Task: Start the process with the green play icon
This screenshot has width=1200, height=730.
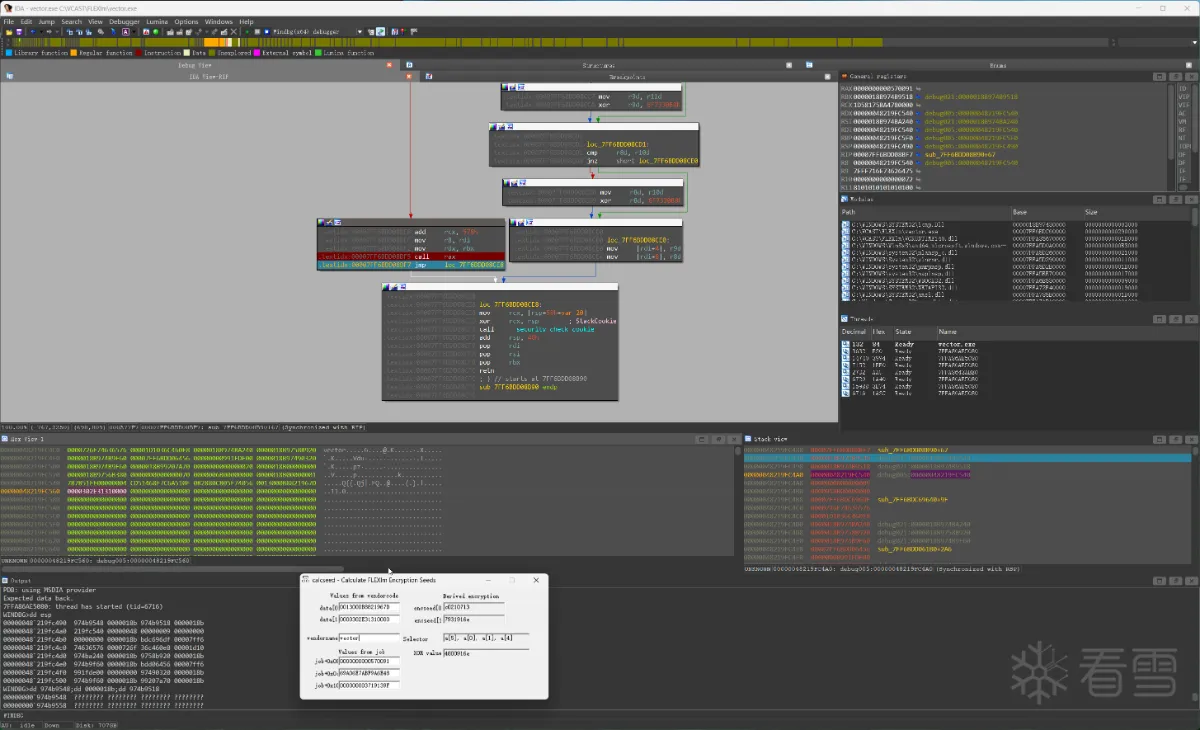Action: (247, 31)
